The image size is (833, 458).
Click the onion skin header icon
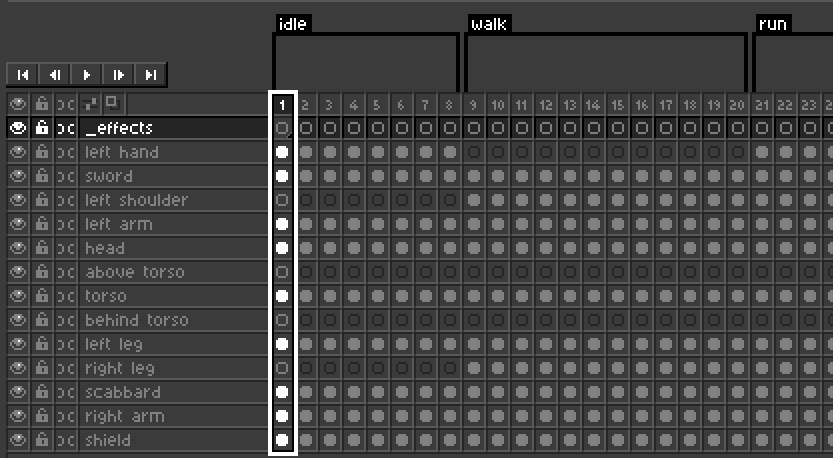[113, 103]
